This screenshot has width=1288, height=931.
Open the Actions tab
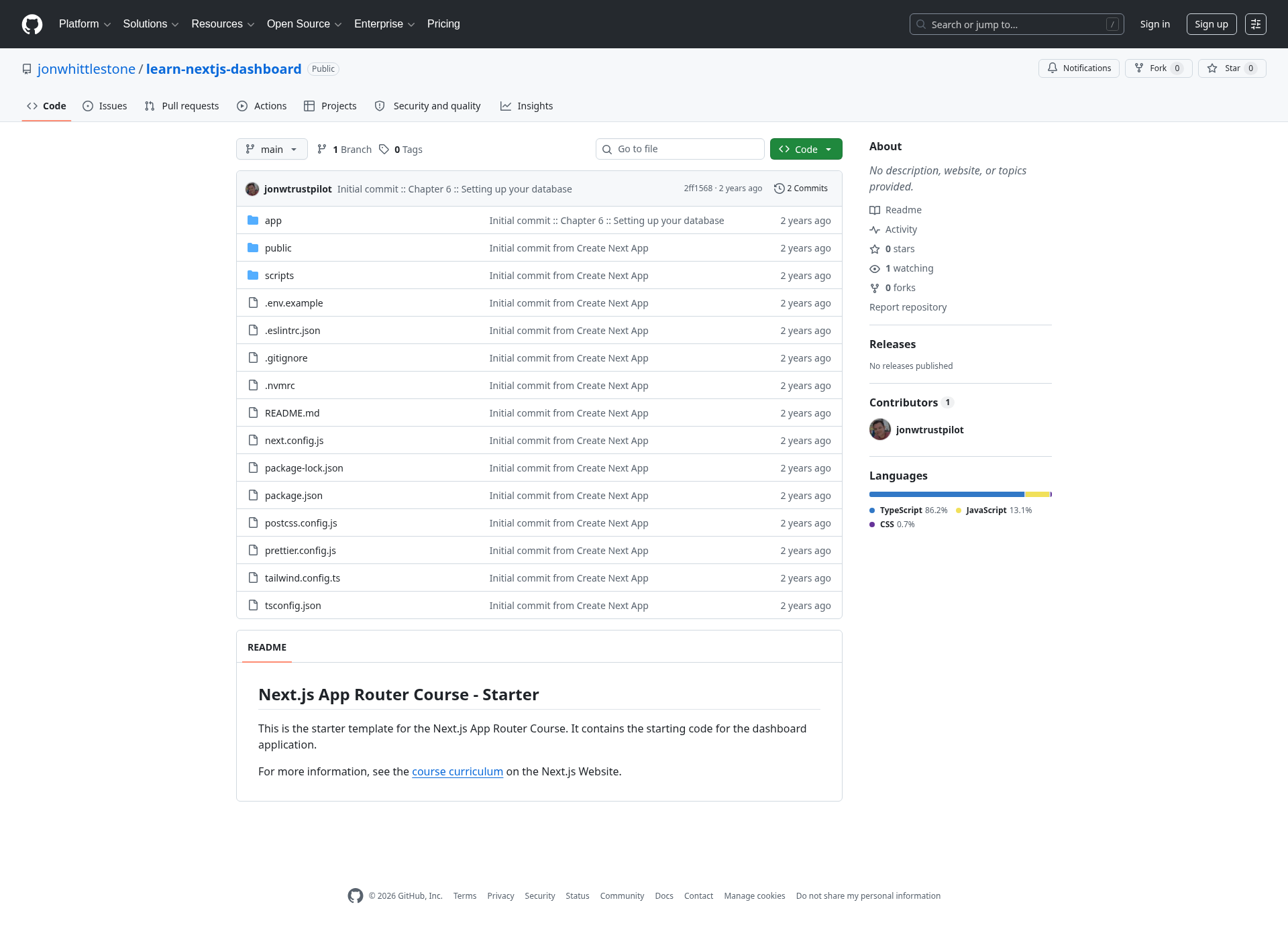(262, 106)
